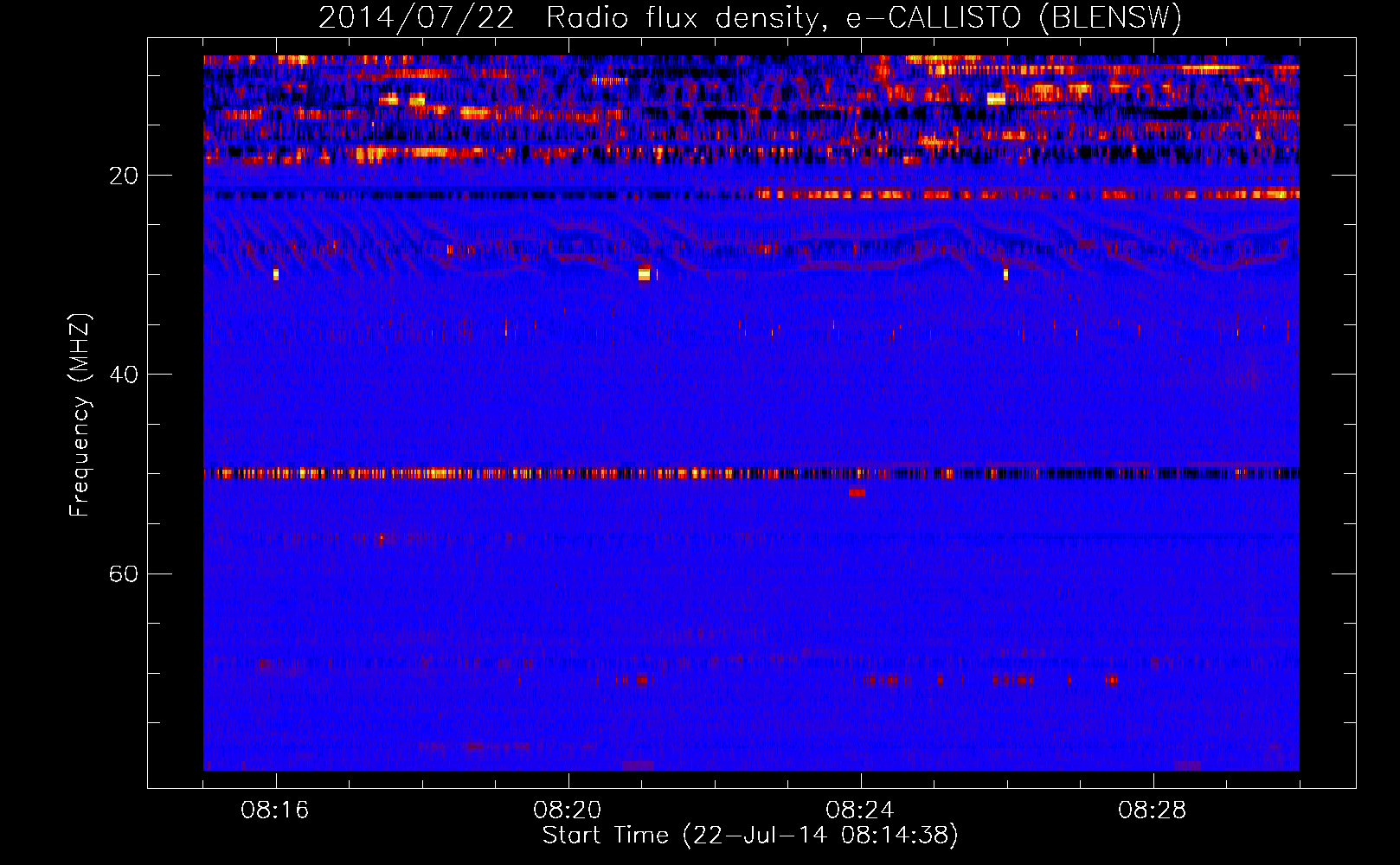Click the '60' frequency axis label

click(124, 574)
